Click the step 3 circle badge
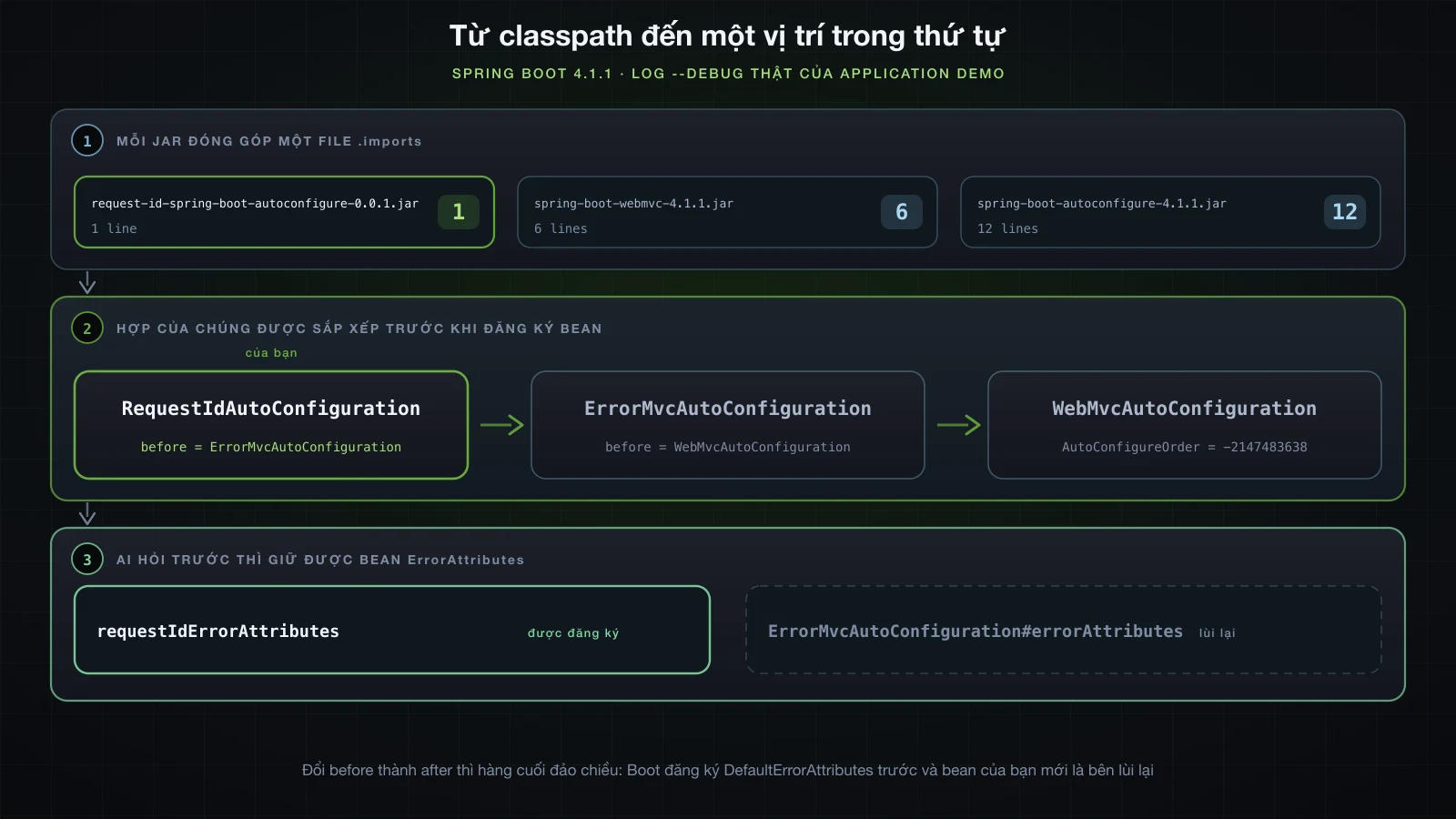1456x819 pixels. (x=87, y=560)
